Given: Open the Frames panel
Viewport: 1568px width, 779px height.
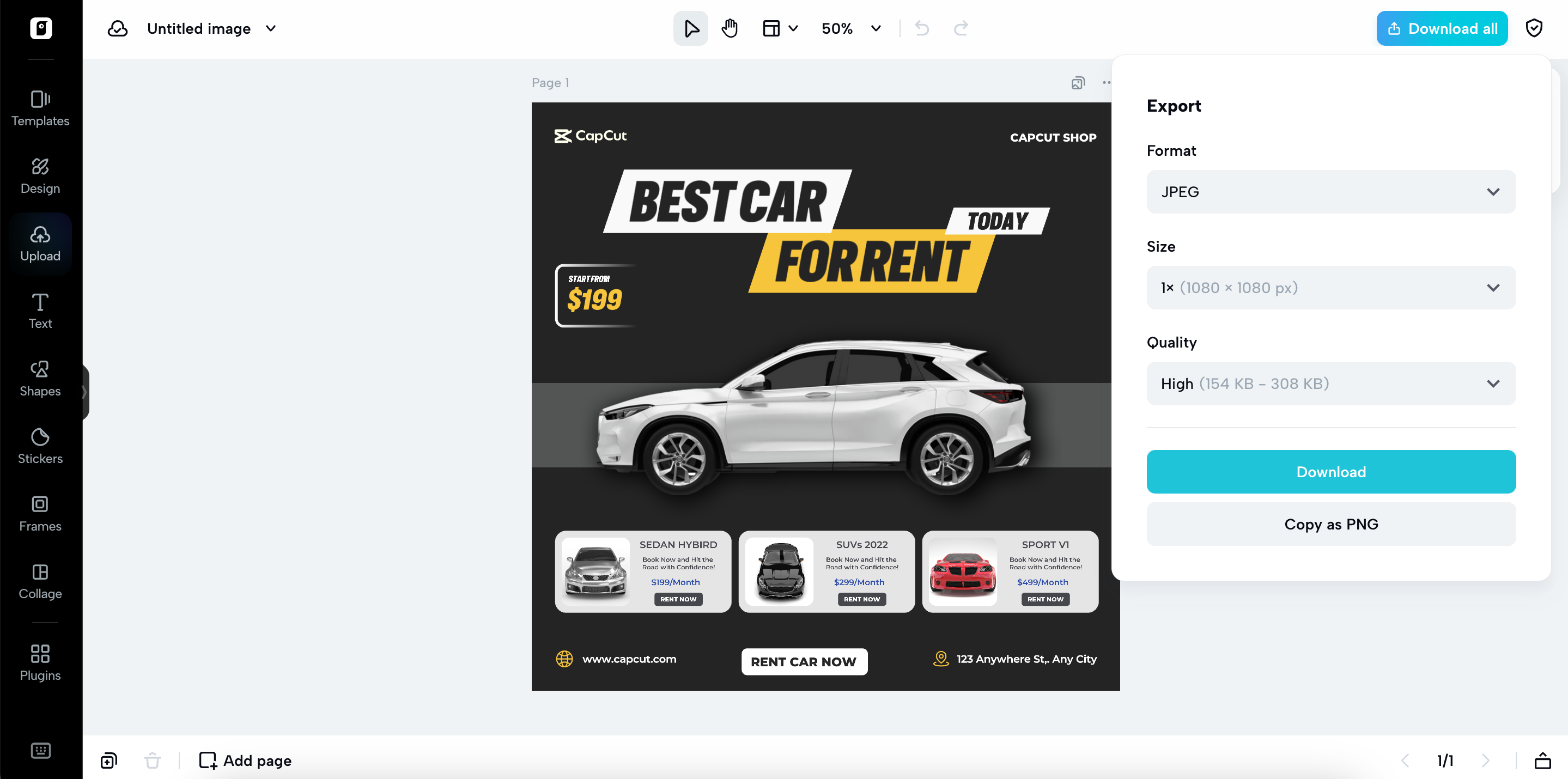Looking at the screenshot, I should coord(40,513).
